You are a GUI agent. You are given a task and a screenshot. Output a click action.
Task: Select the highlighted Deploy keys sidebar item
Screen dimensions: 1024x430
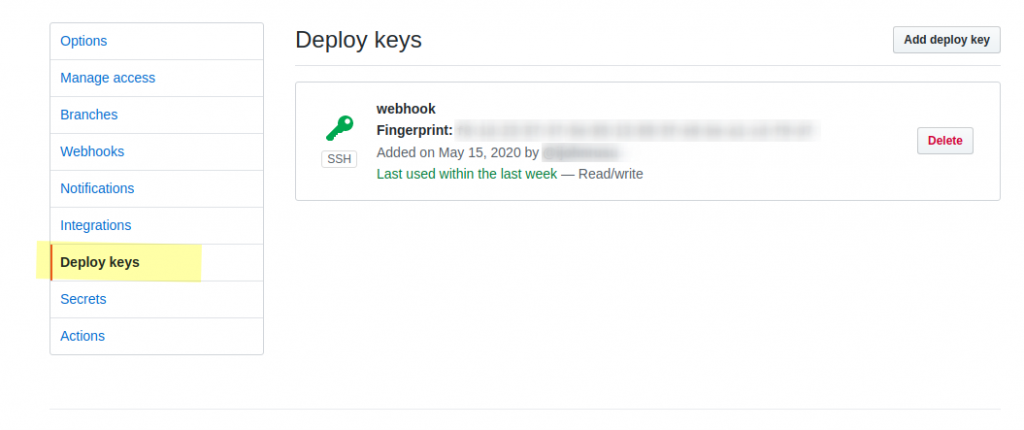pos(100,263)
